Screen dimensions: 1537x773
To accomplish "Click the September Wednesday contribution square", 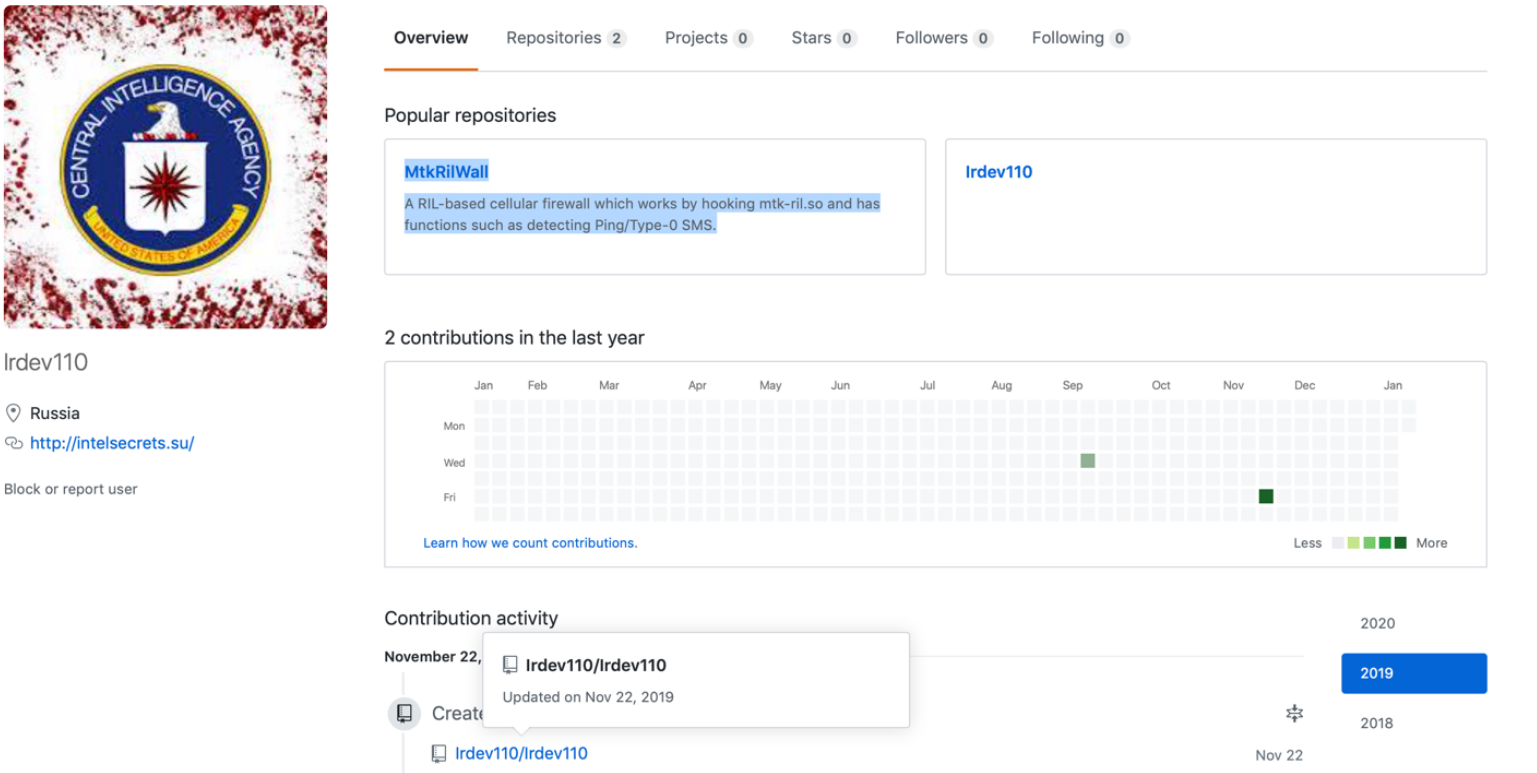I will [x=1088, y=461].
